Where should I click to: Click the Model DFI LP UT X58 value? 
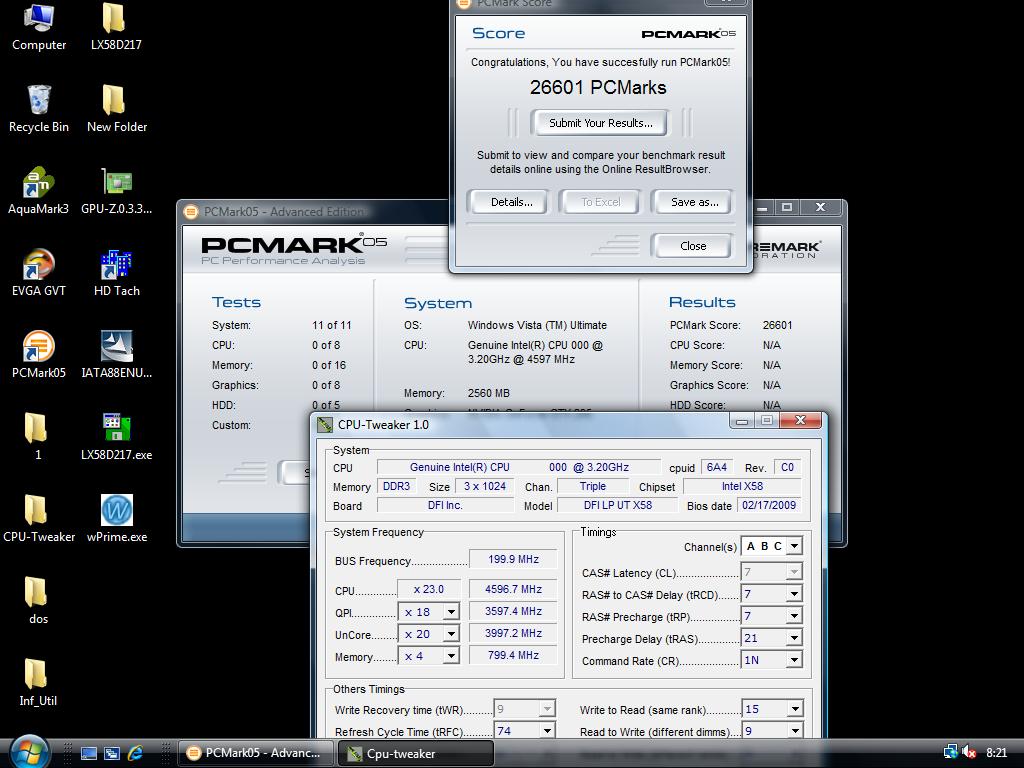[618, 505]
